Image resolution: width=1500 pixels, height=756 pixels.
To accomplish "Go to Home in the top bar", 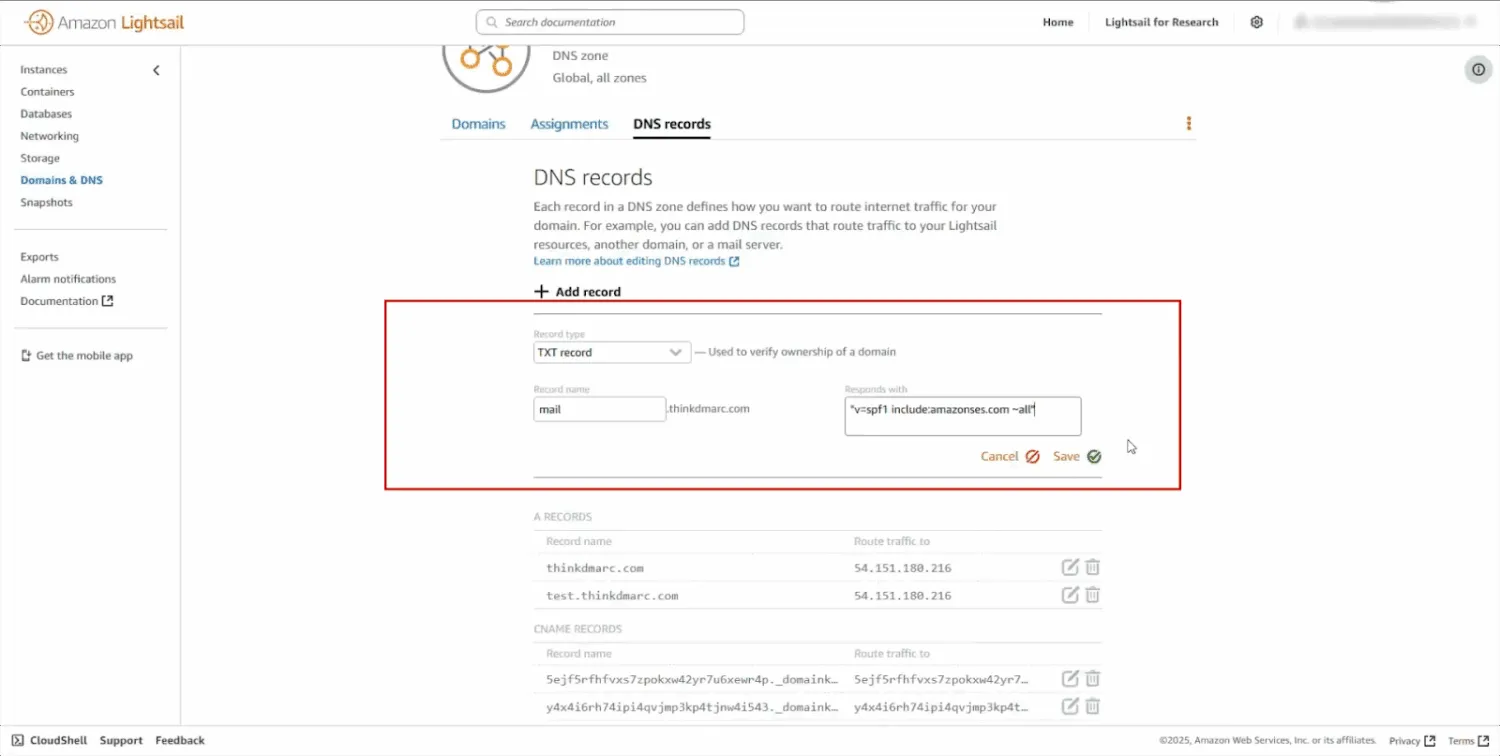I will [x=1058, y=22].
